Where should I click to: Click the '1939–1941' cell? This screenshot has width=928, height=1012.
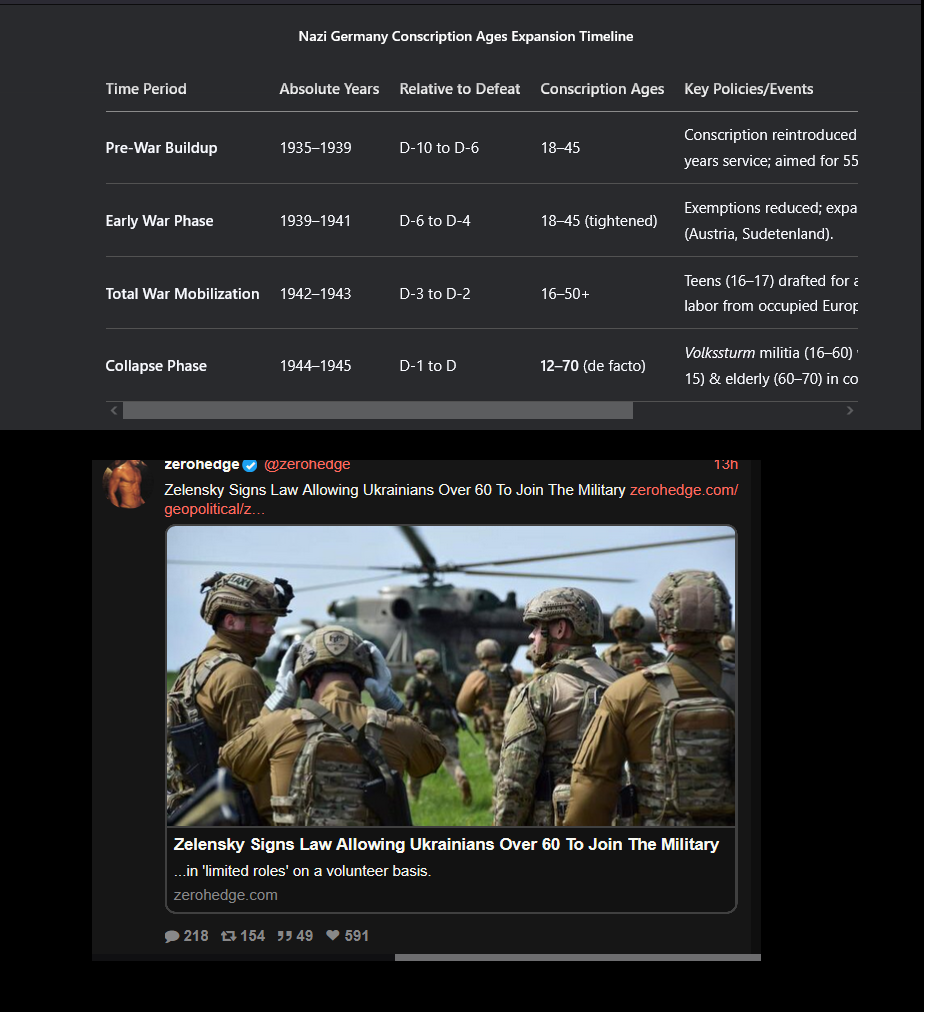316,221
